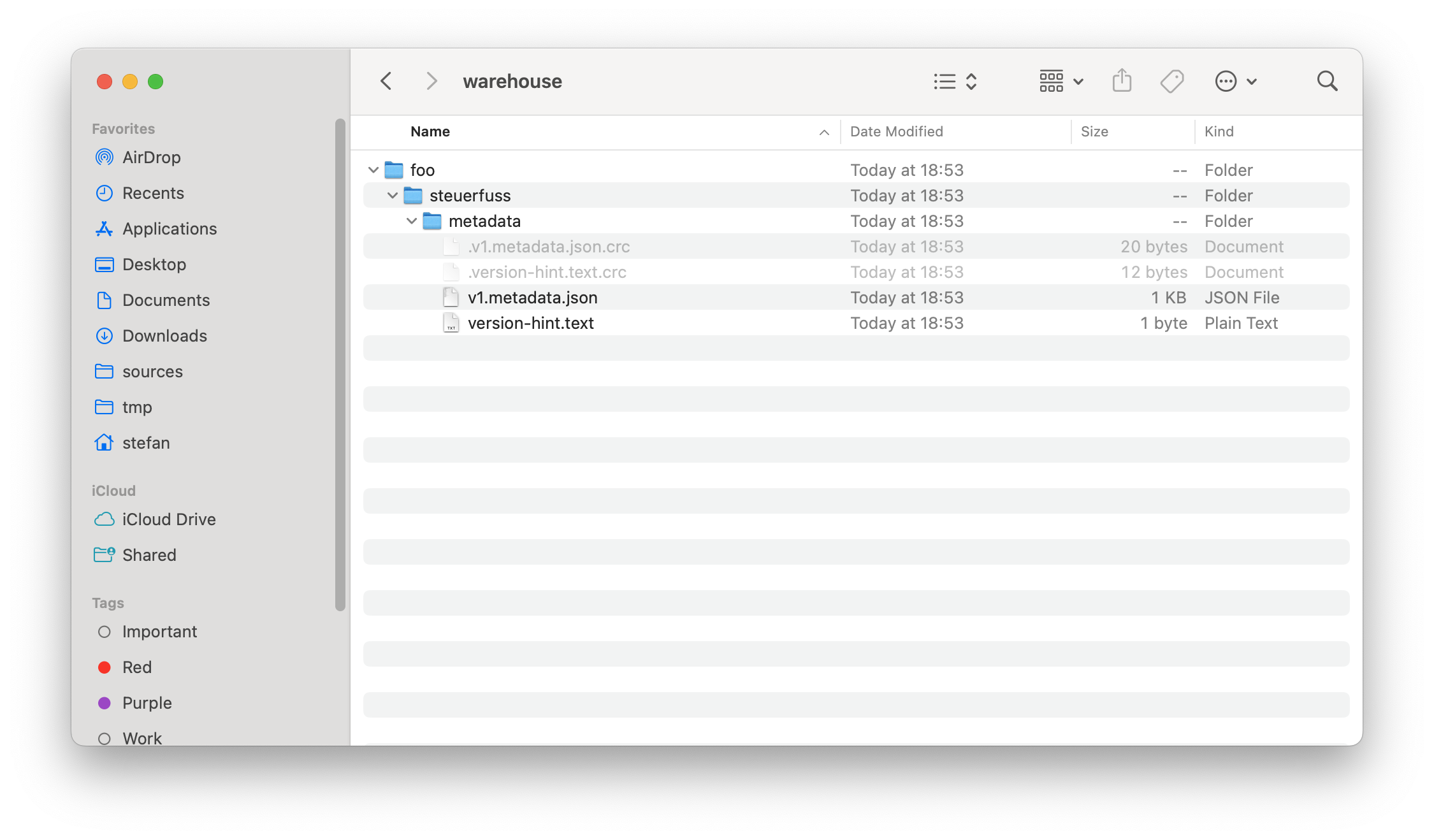The width and height of the screenshot is (1434, 840).
Task: Click the share/export icon in toolbar
Action: point(1122,81)
